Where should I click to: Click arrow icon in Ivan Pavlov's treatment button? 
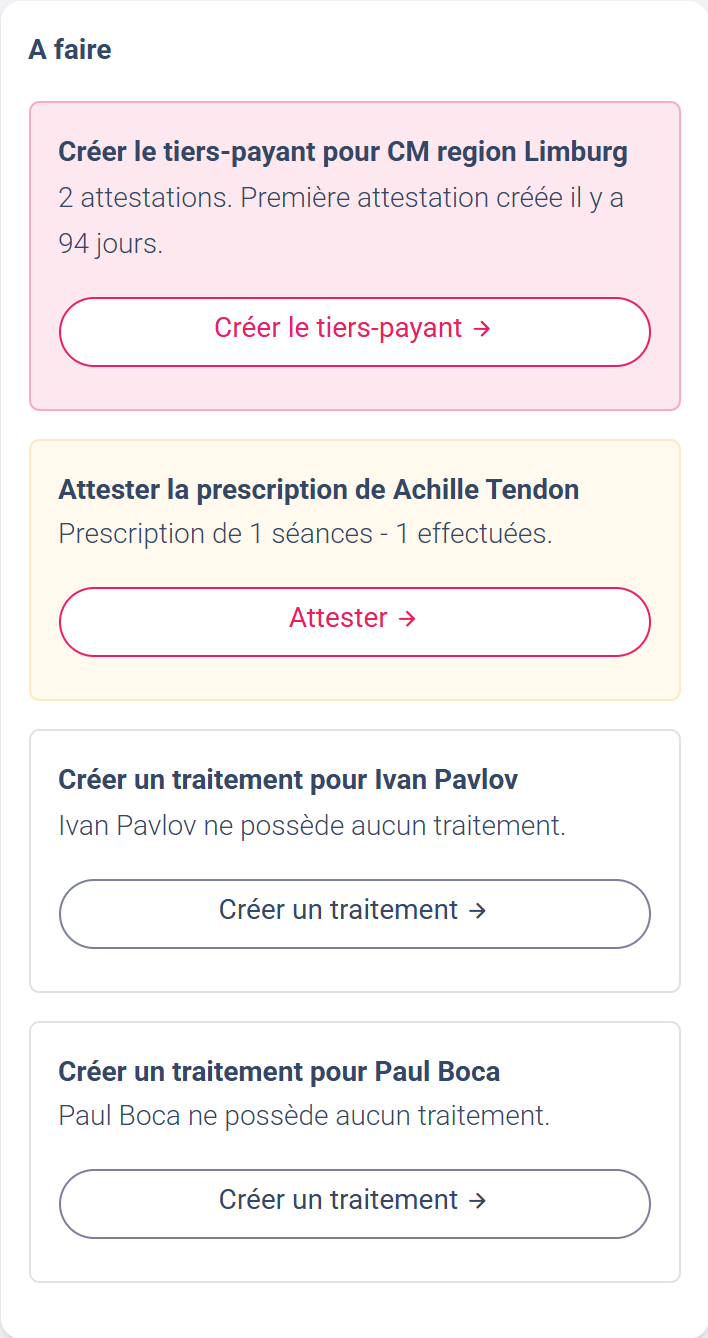(x=477, y=911)
